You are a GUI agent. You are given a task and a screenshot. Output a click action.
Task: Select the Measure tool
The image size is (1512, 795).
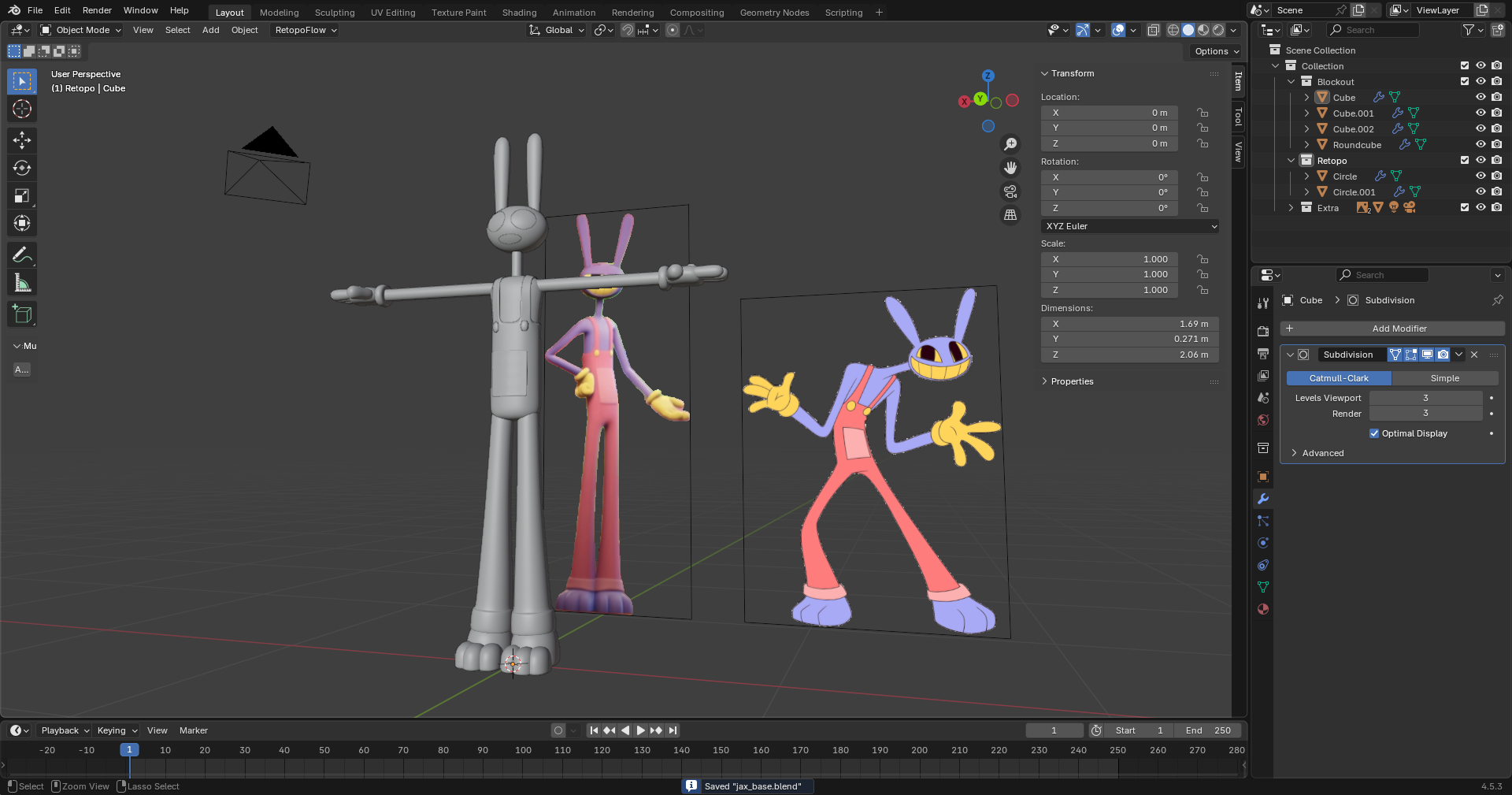point(22,282)
